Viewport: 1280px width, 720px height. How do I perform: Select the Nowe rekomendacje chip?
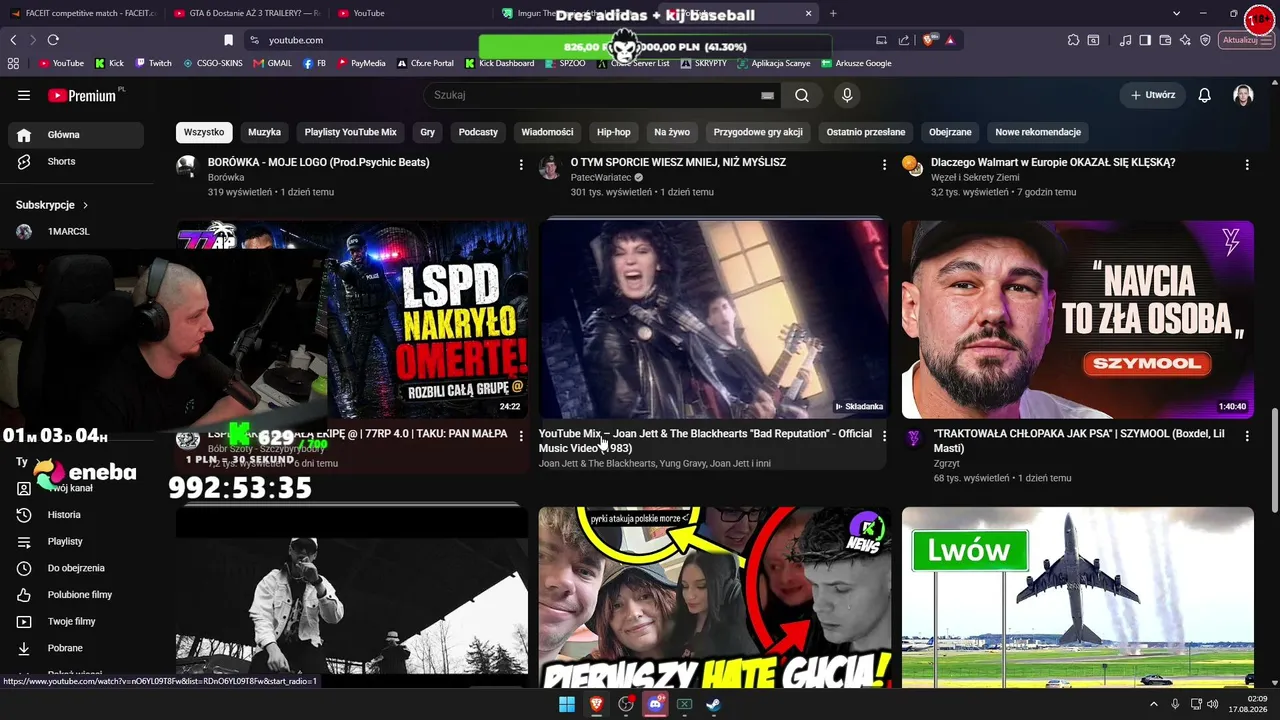[1038, 132]
